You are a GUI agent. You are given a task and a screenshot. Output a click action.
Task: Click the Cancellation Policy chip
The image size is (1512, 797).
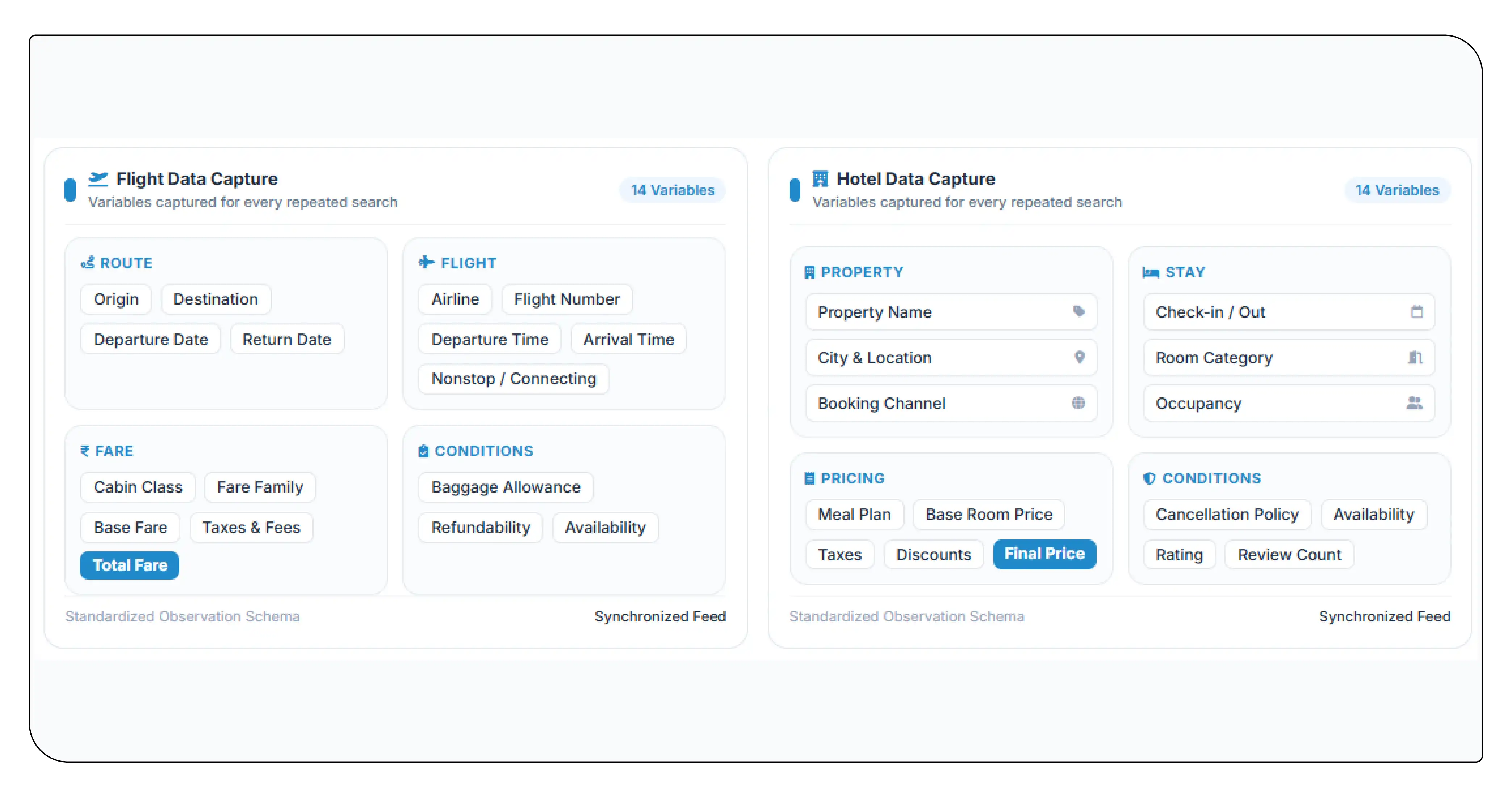click(x=1227, y=514)
